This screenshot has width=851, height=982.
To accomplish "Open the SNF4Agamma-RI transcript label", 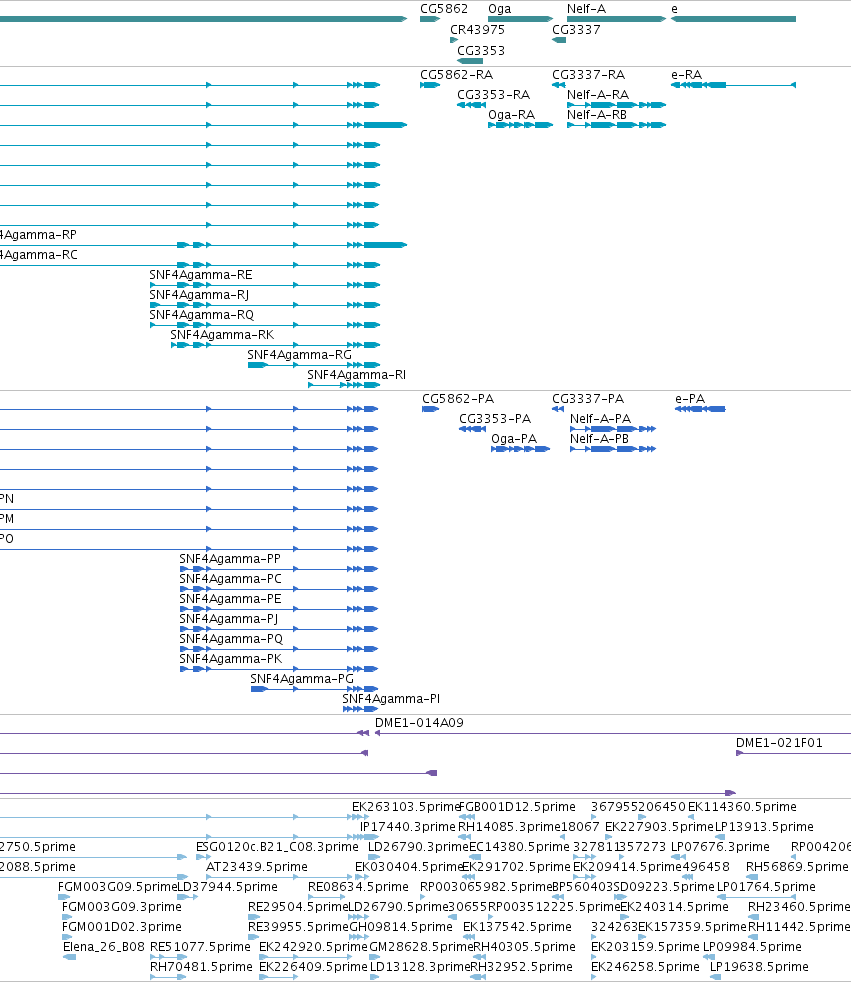I will tap(356, 375).
